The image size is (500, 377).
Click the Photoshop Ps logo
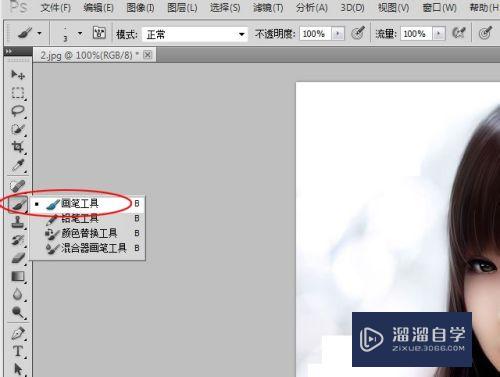(18, 7)
